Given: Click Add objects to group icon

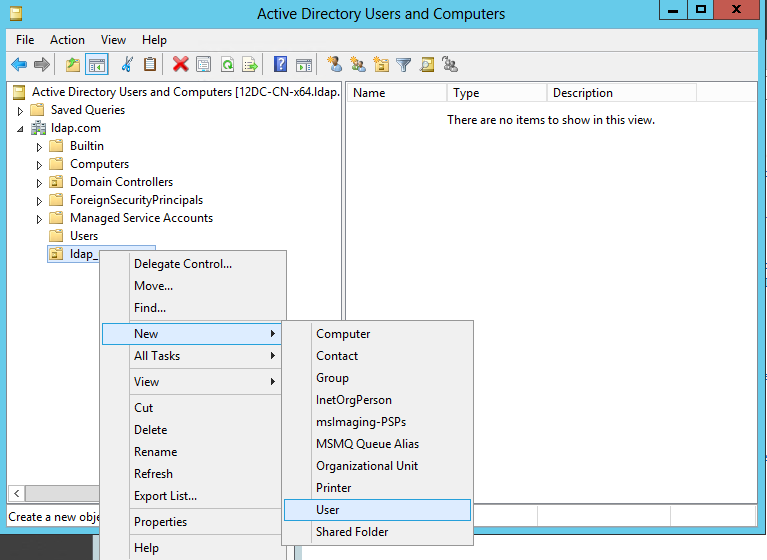Looking at the screenshot, I should pos(450,65).
